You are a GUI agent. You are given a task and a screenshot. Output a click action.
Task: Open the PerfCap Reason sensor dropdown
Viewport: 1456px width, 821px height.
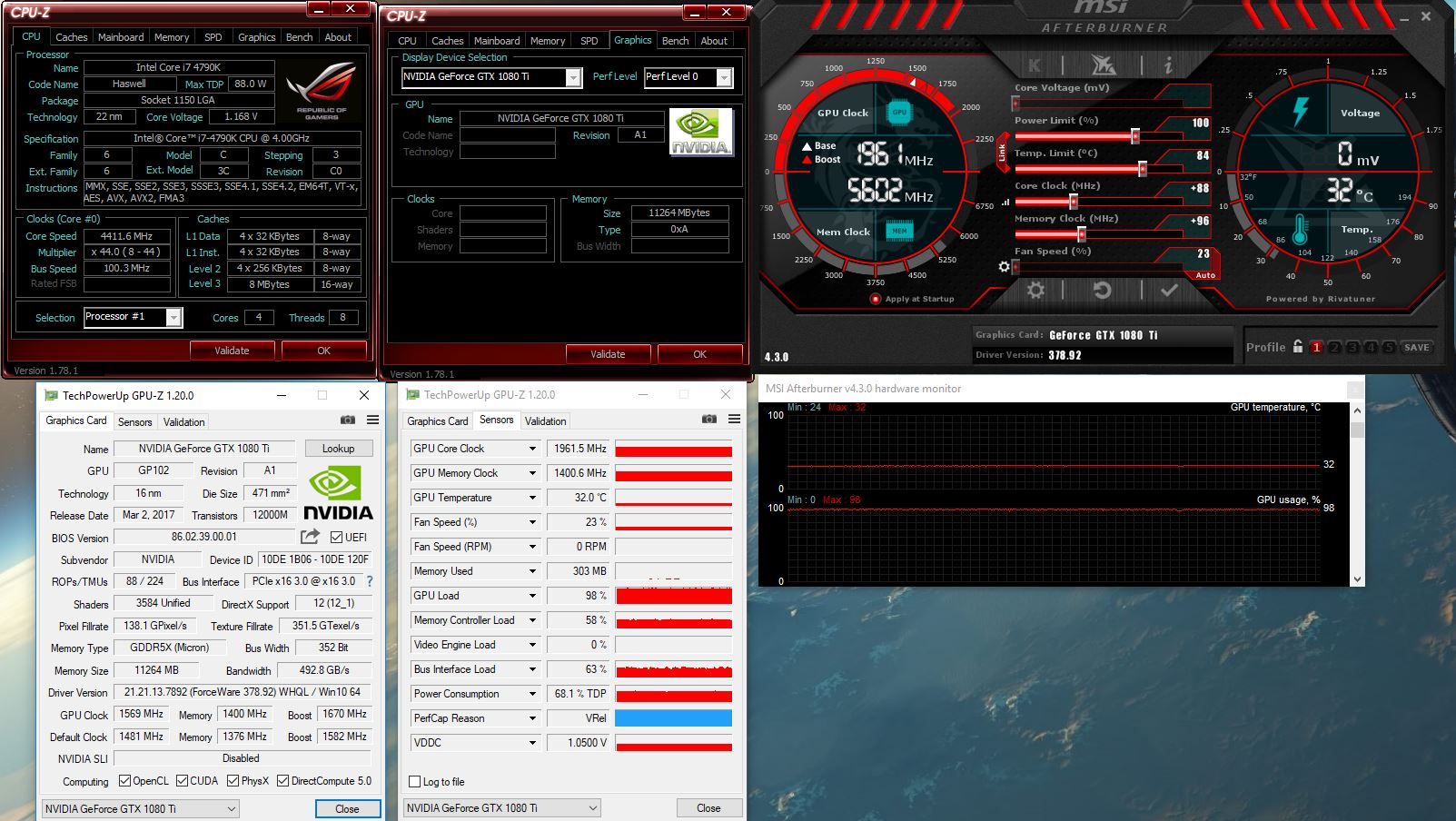tap(532, 718)
